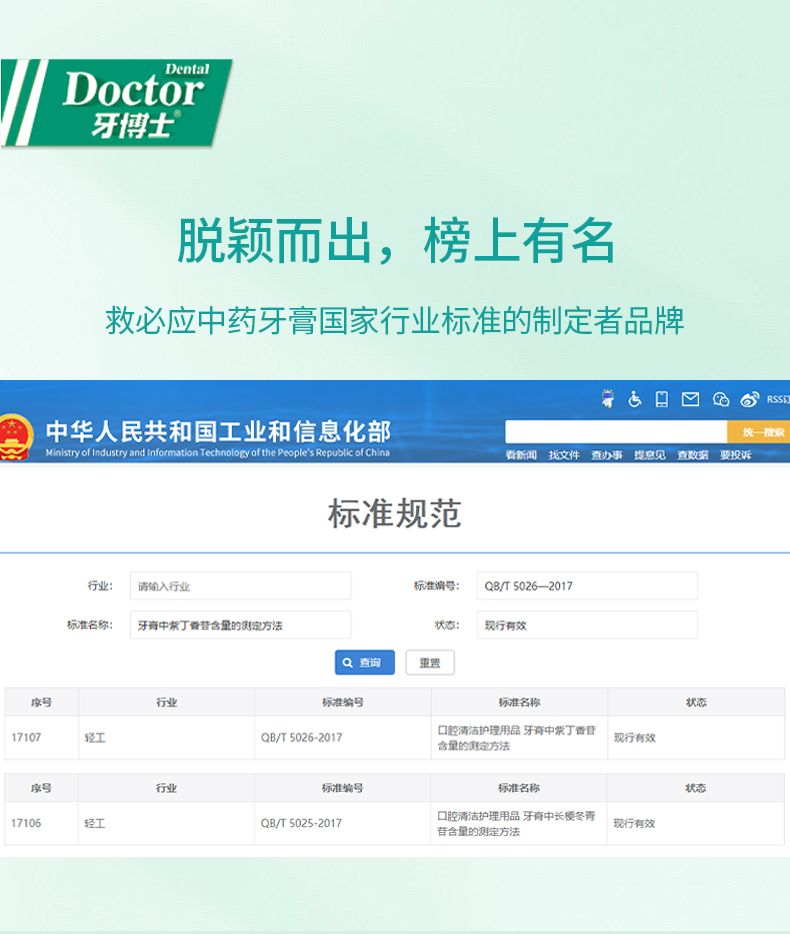Open the wheelchair accessibility icon
Screen dimensions: 790x934
[x=634, y=399]
